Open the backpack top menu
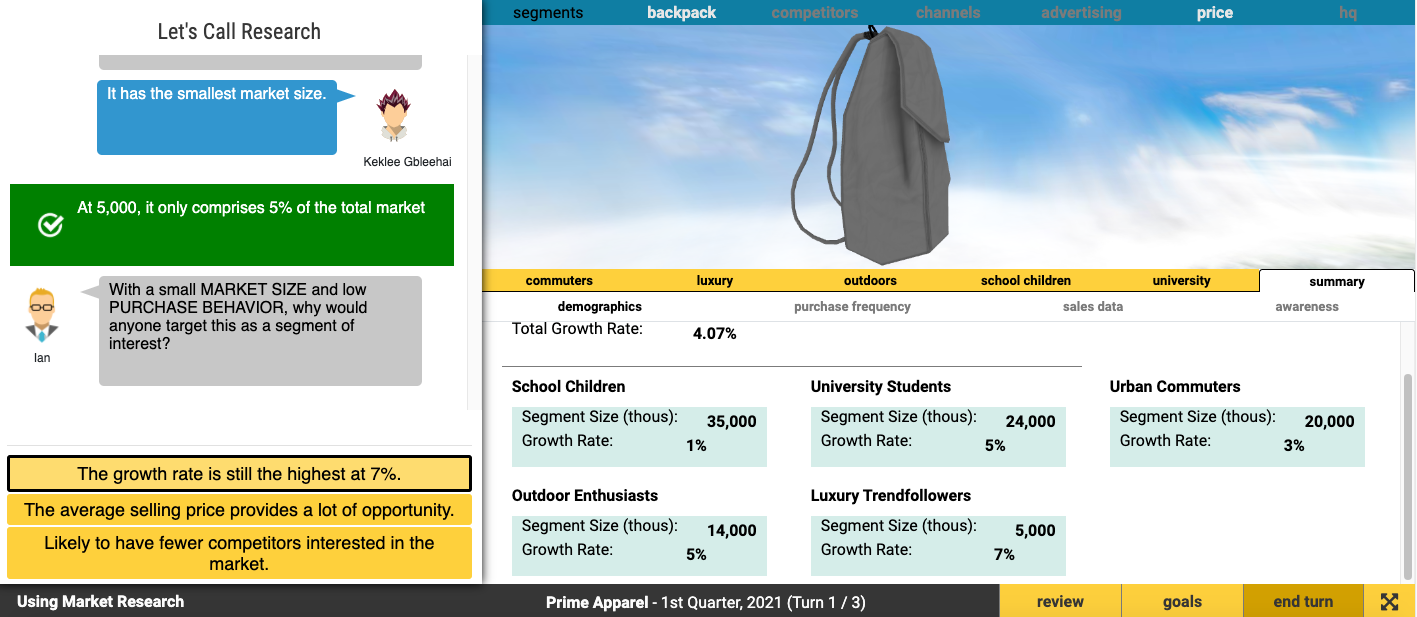Viewport: 1417px width, 617px height. (x=682, y=13)
